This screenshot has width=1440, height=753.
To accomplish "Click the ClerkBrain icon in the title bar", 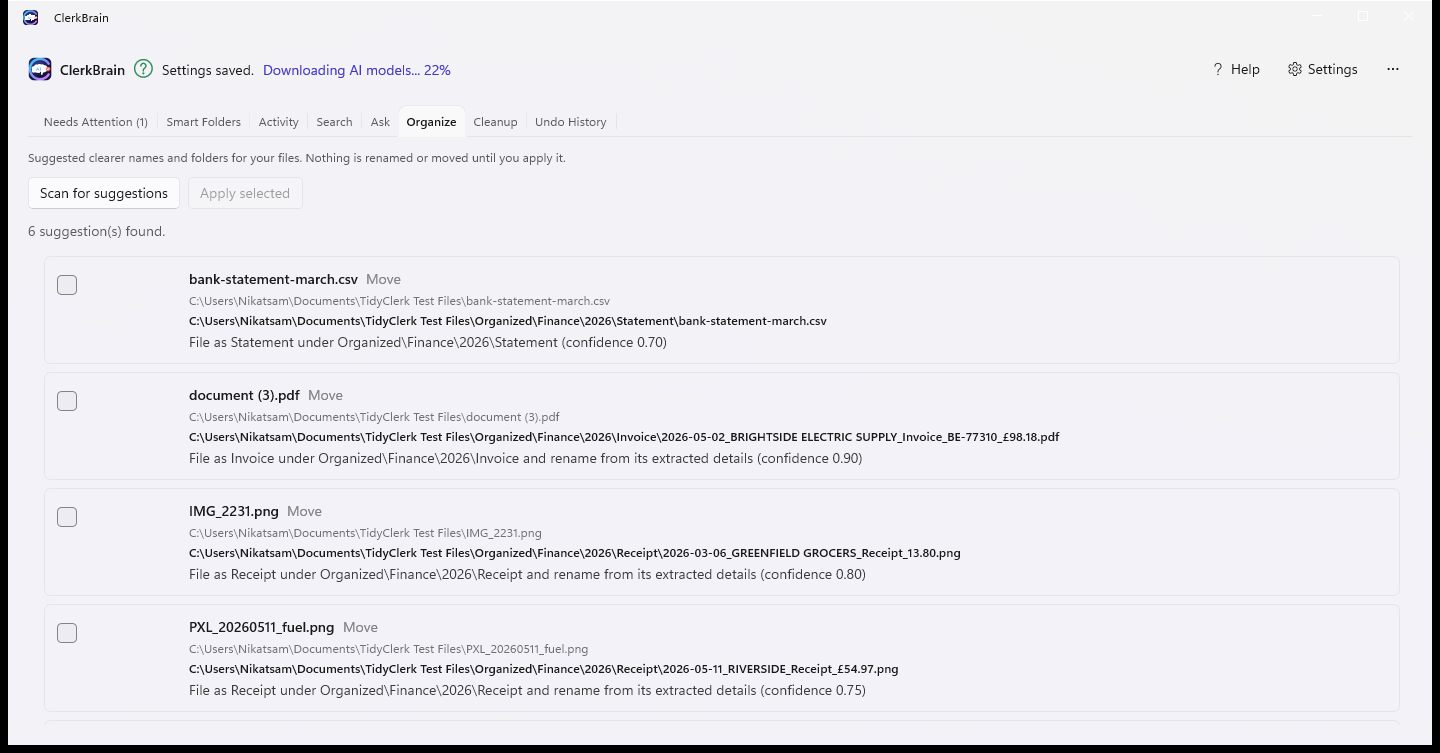I will pyautogui.click(x=31, y=17).
